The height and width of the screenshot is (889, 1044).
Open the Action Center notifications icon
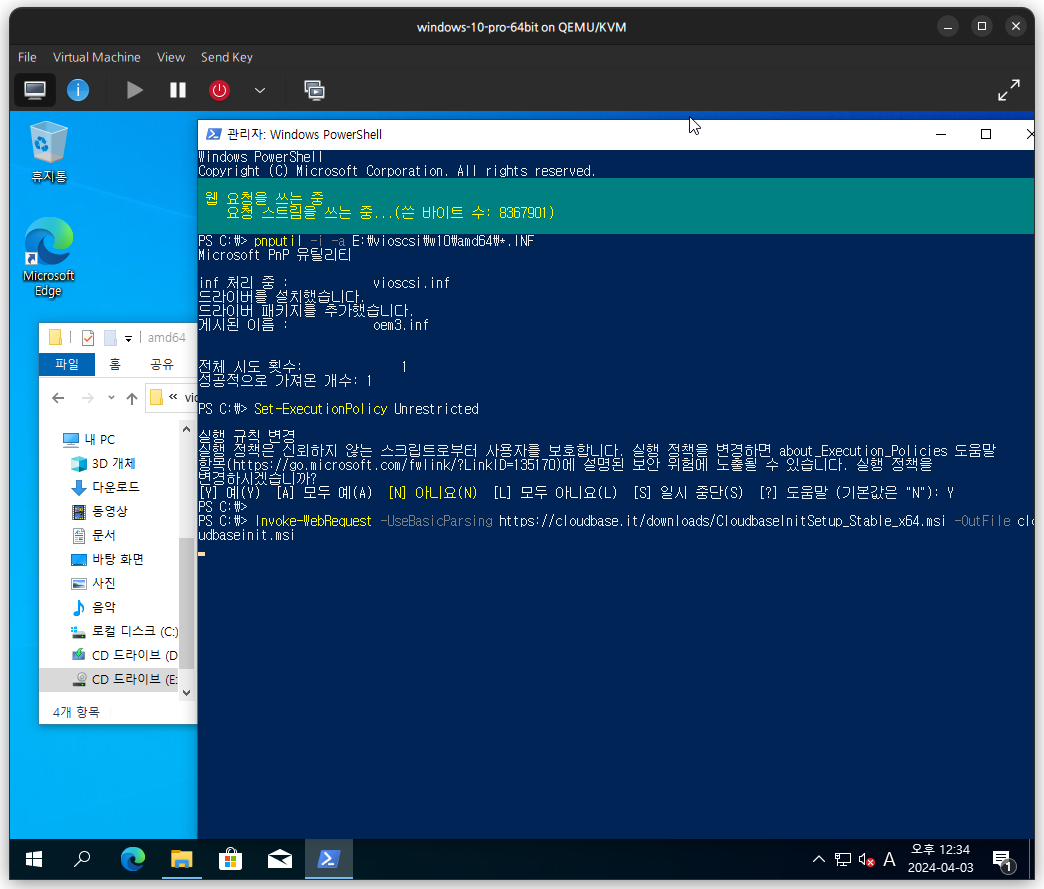1003,860
